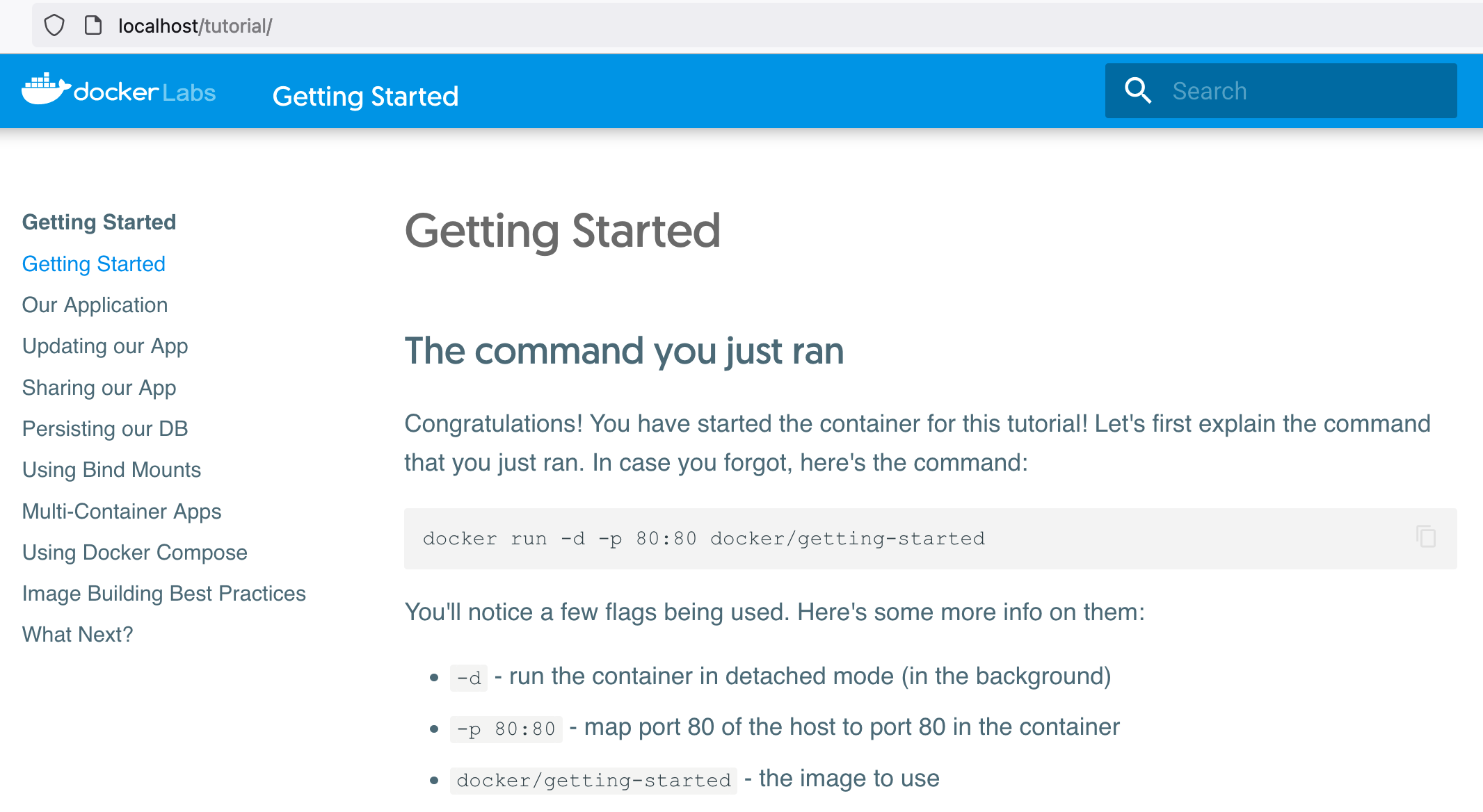The width and height of the screenshot is (1483, 812).
Task: Click the Docker whale logo
Action: click(45, 89)
